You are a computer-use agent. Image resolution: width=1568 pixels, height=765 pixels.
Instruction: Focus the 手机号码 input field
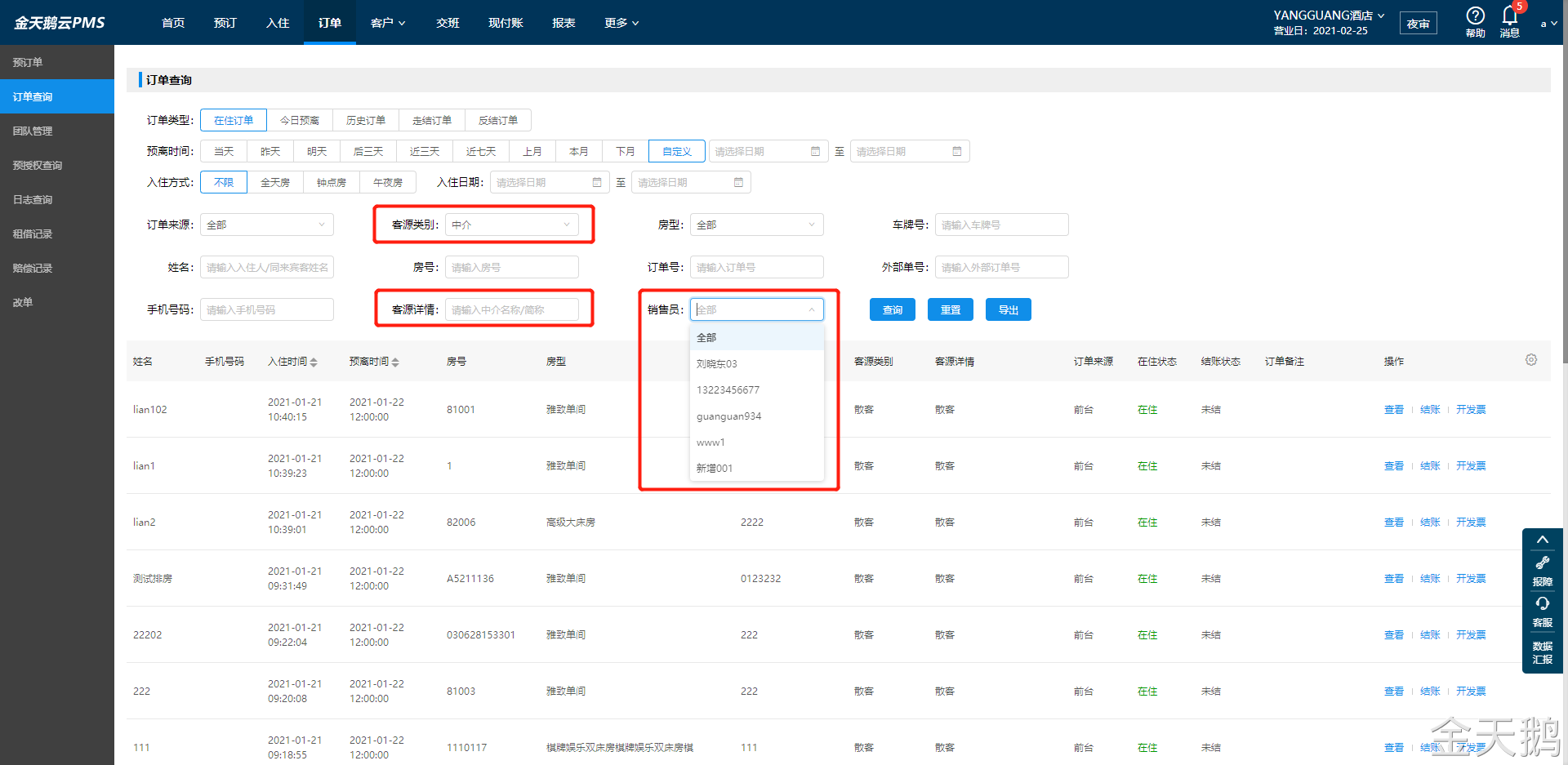267,309
